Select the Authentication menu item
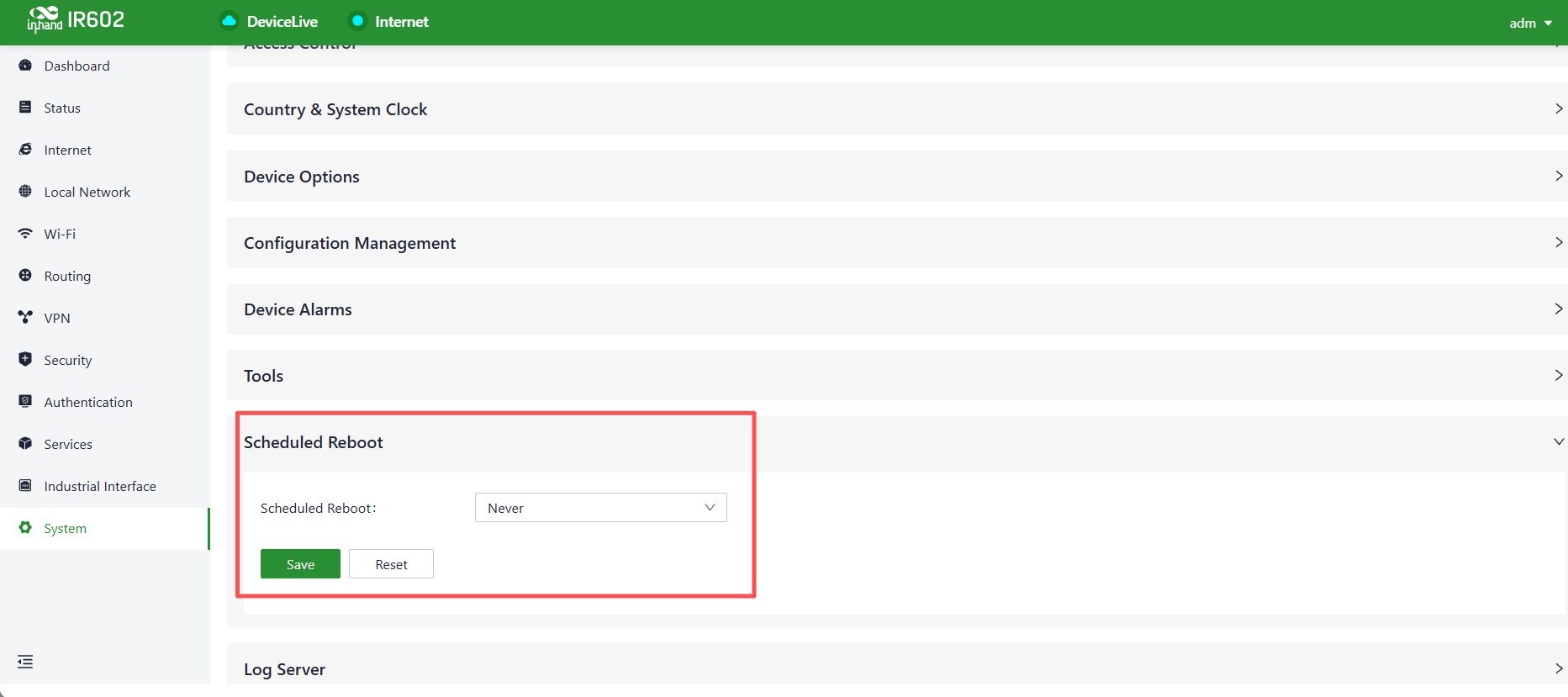 click(105, 402)
